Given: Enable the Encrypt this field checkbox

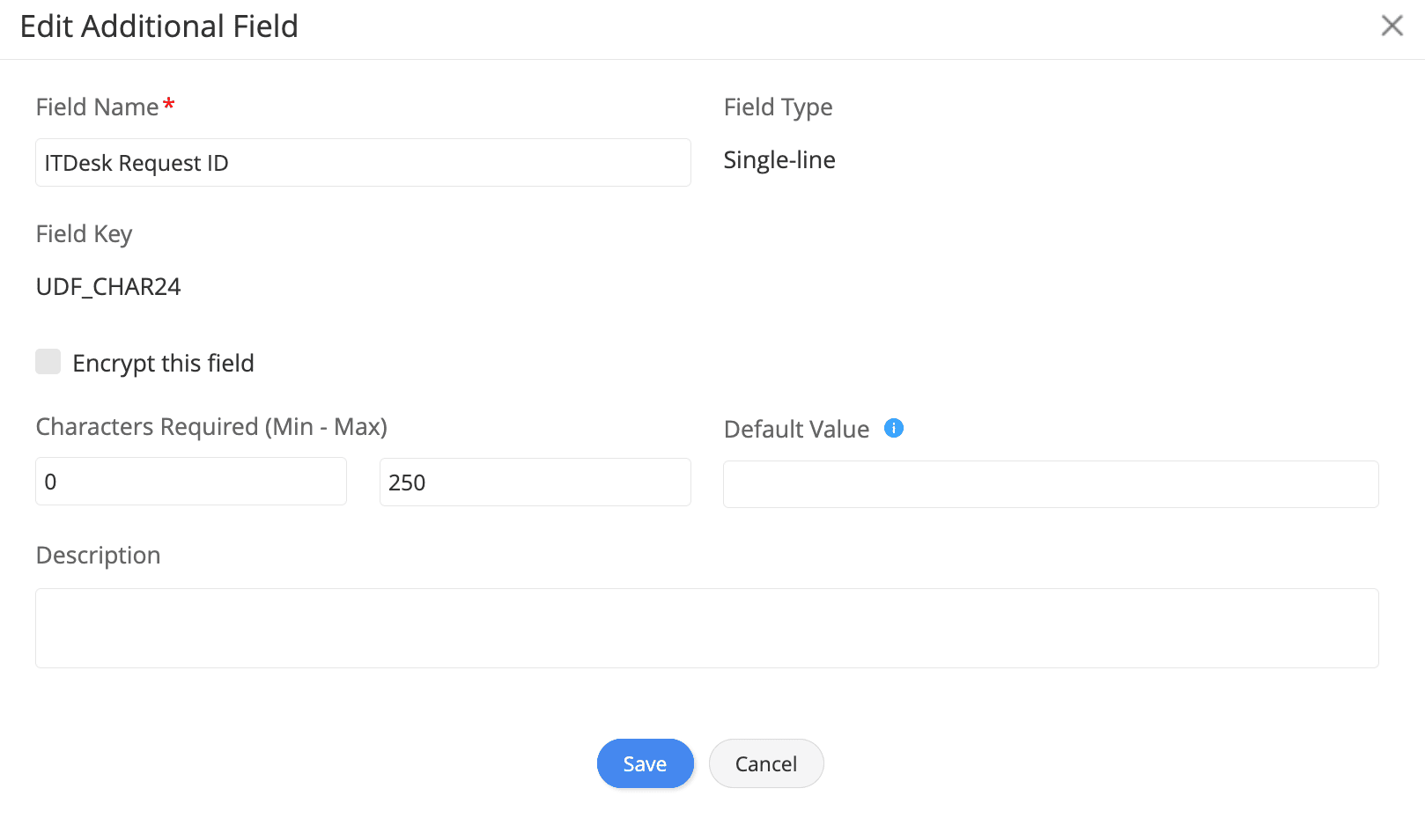Looking at the screenshot, I should tap(48, 362).
